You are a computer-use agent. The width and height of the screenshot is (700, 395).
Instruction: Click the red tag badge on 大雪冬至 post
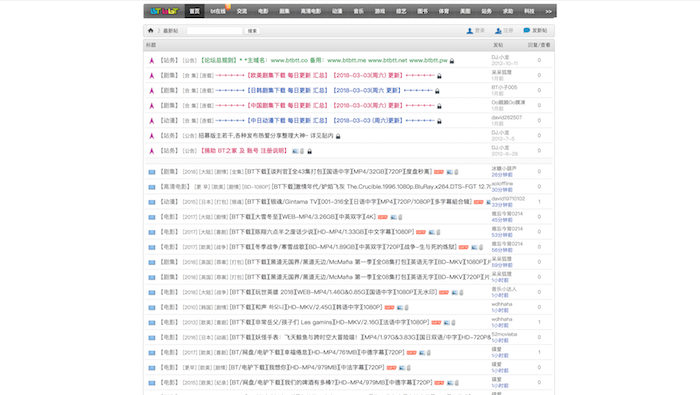click(x=383, y=217)
